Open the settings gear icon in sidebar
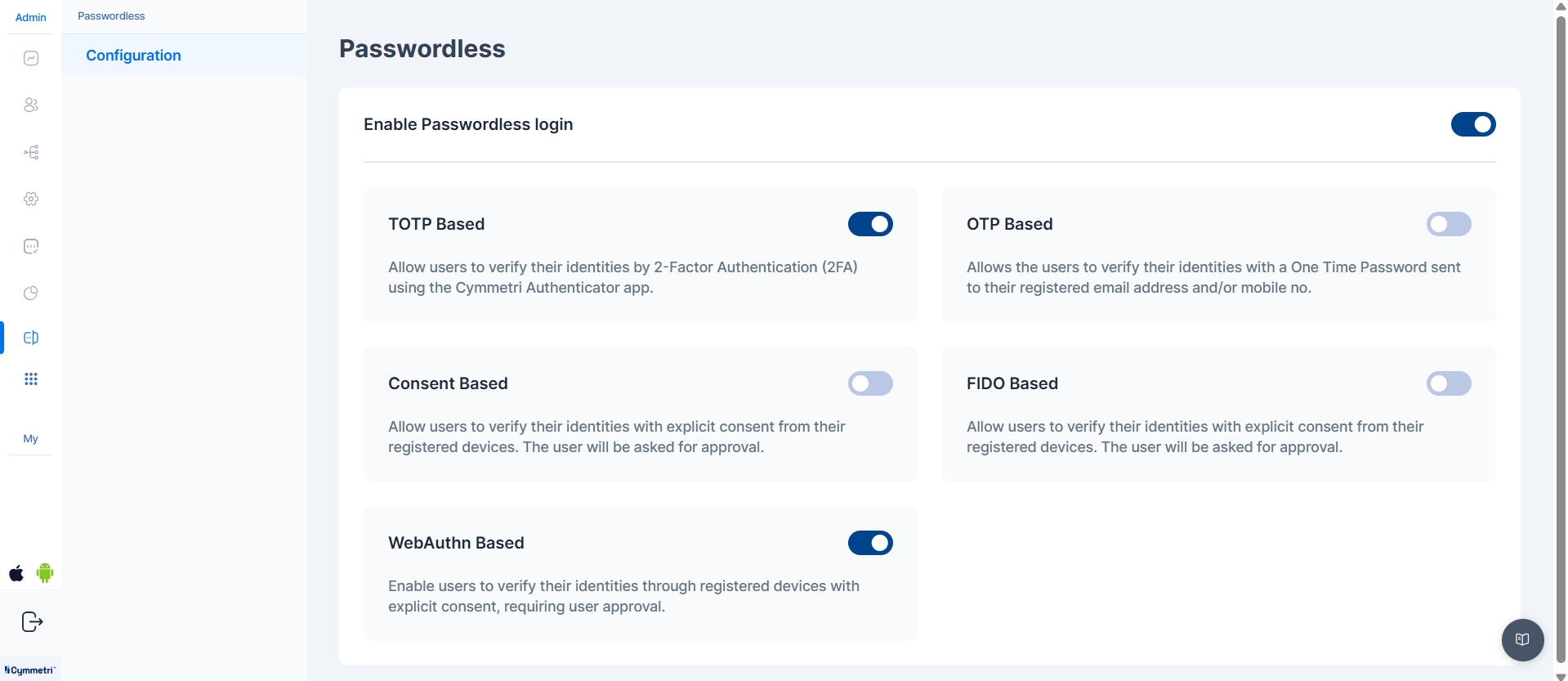The width and height of the screenshot is (1568, 681). (31, 199)
